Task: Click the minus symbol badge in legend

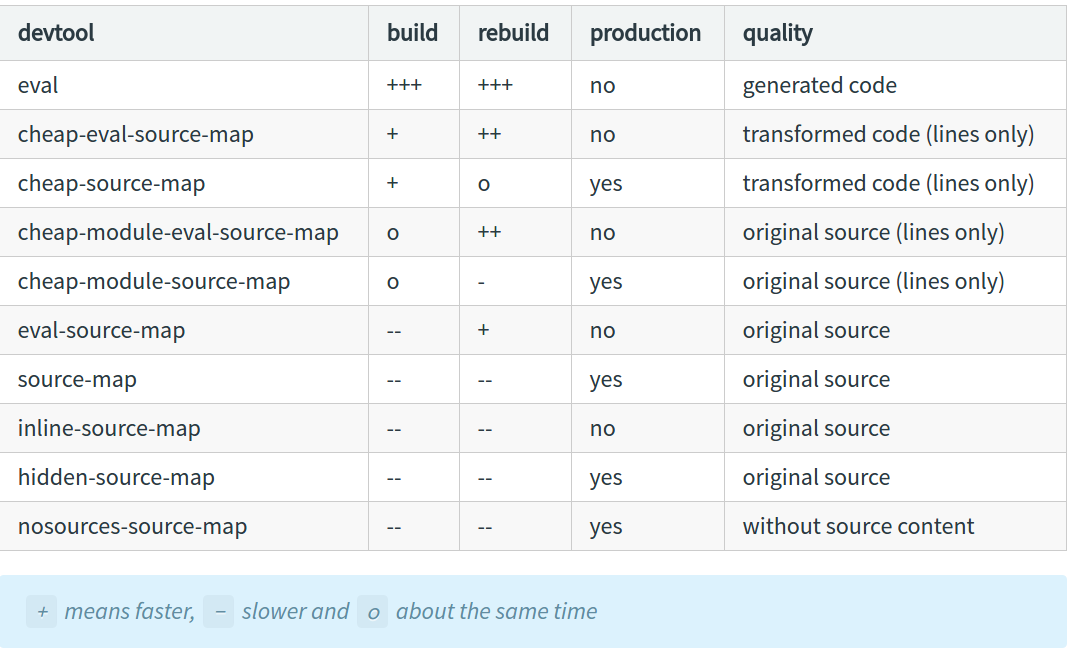Action: [218, 611]
